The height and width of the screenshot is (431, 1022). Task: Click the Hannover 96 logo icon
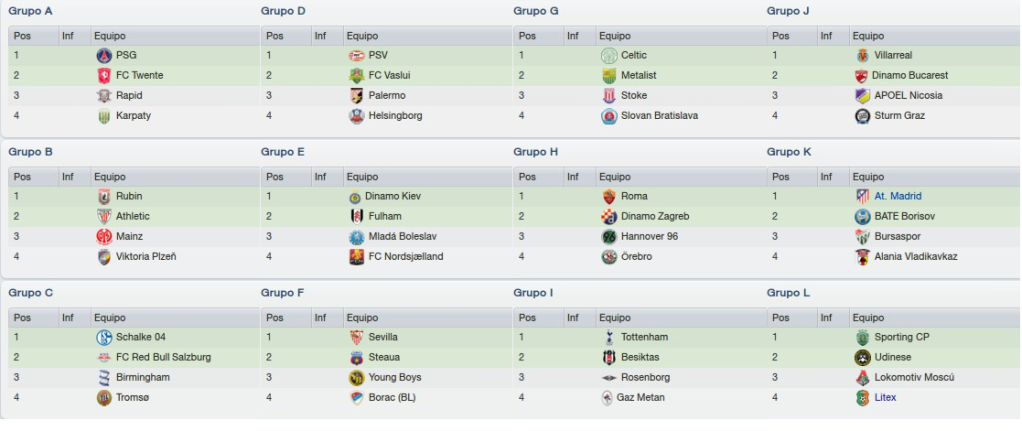click(609, 237)
